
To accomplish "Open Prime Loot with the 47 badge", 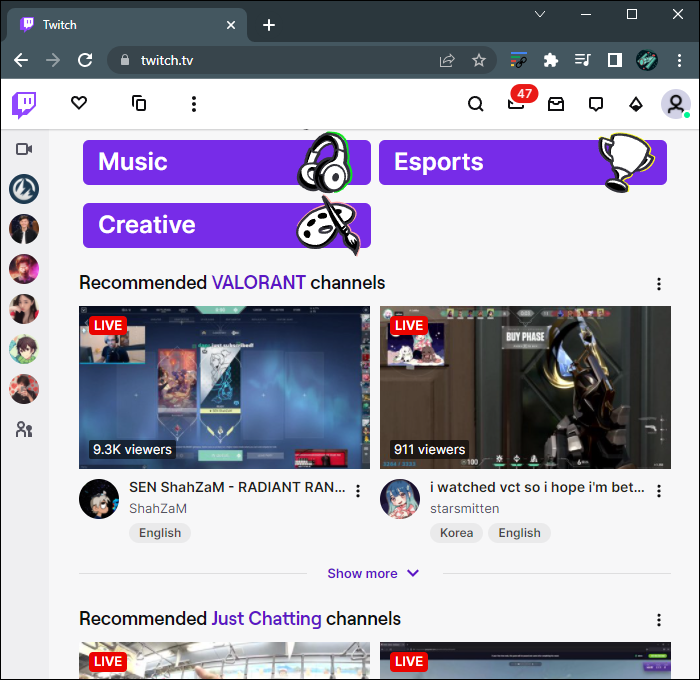I will pos(517,103).
